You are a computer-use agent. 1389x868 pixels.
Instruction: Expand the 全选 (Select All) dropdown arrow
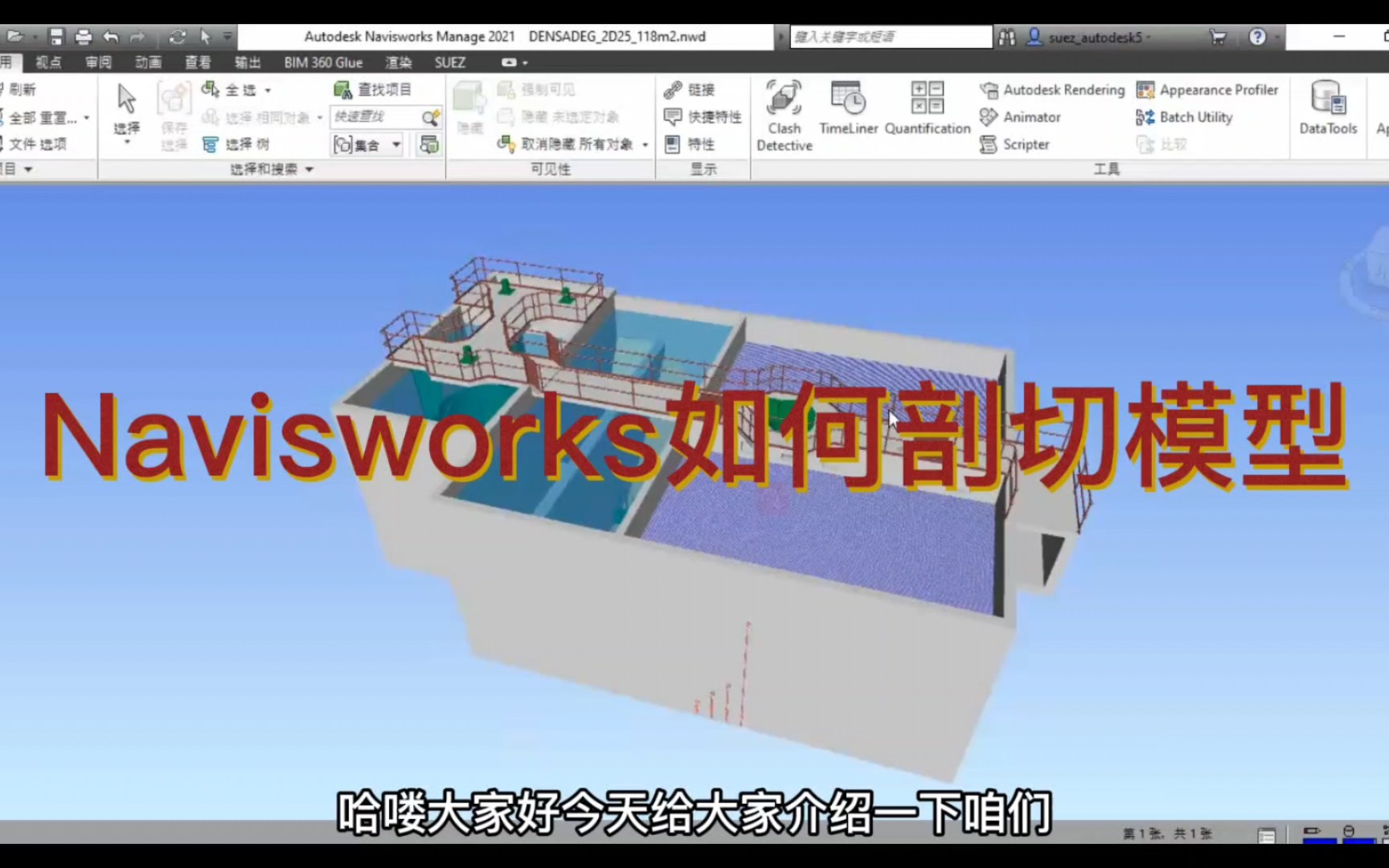(268, 91)
